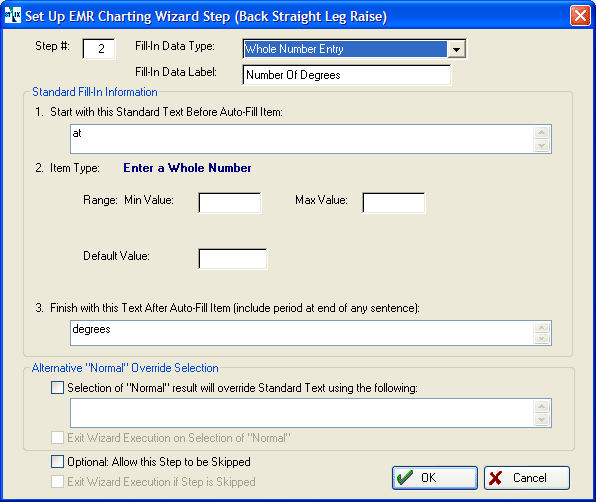The image size is (596, 502).
Task: Click the Cancel button with red X
Action: (x=527, y=478)
